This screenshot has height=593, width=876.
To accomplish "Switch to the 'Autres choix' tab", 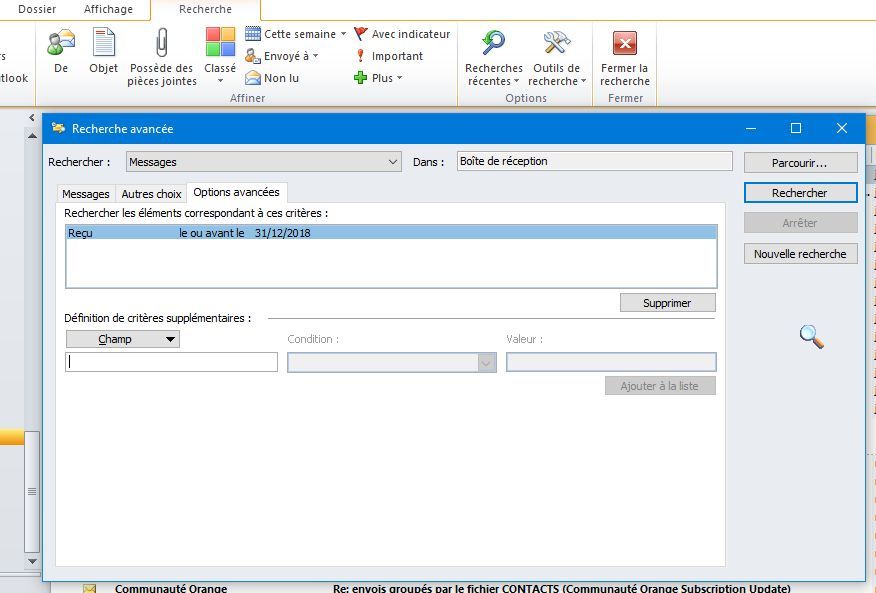I will pos(151,194).
